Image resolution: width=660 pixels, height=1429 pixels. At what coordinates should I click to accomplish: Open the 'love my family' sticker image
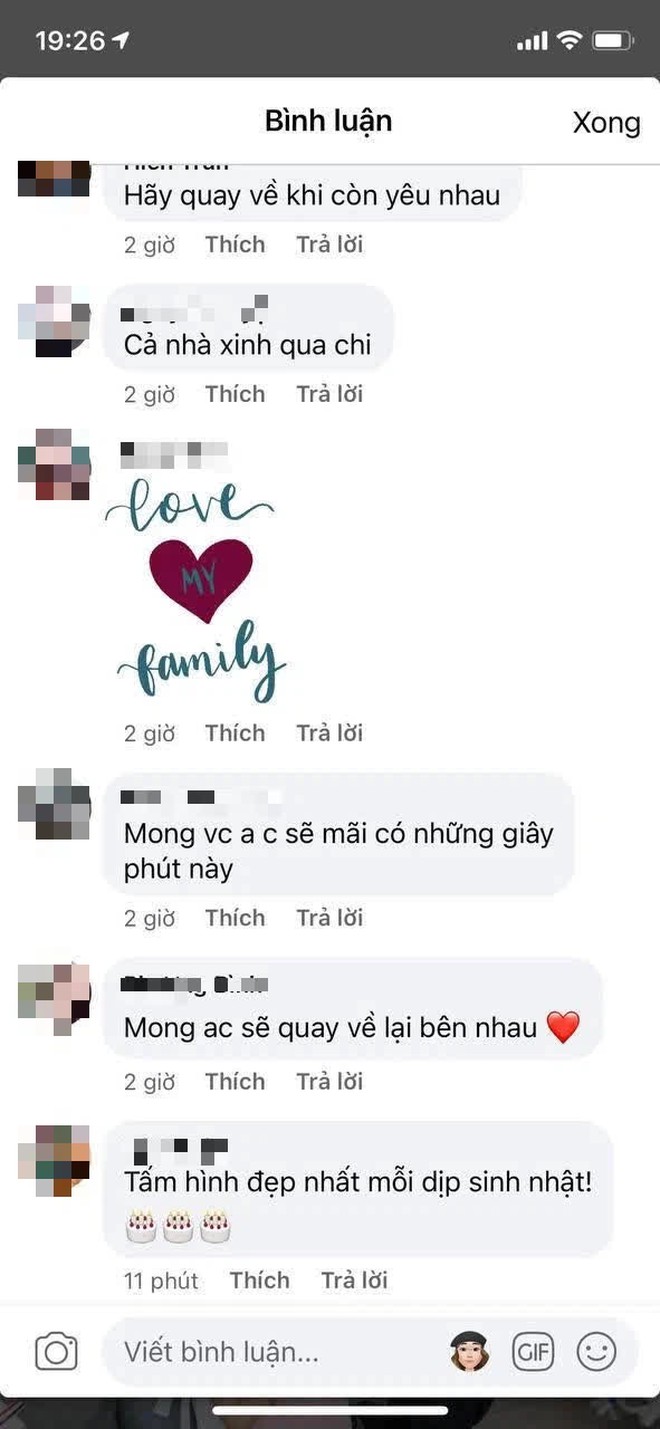pos(196,590)
